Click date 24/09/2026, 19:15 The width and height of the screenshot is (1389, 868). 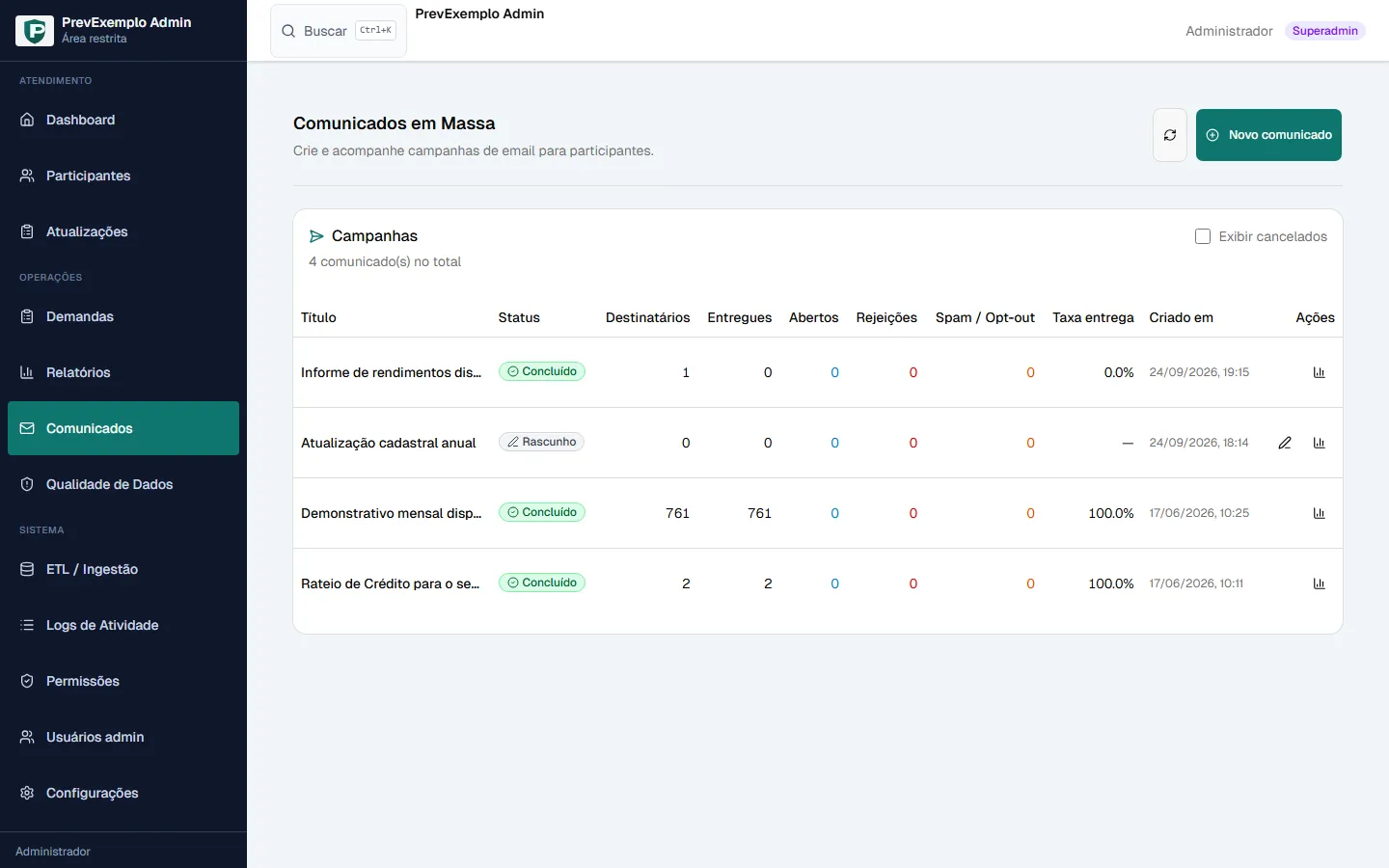(1199, 372)
